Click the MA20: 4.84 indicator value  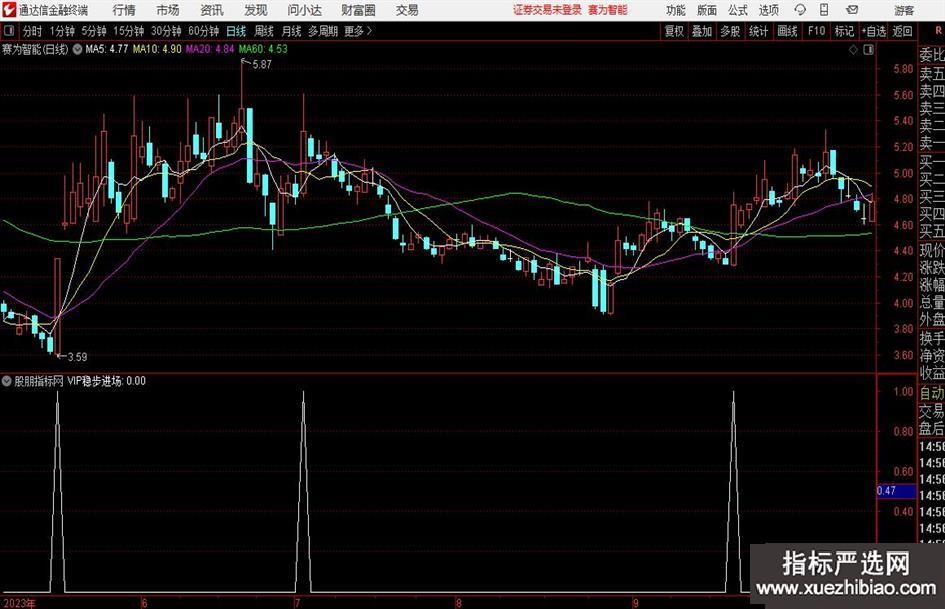click(210, 49)
